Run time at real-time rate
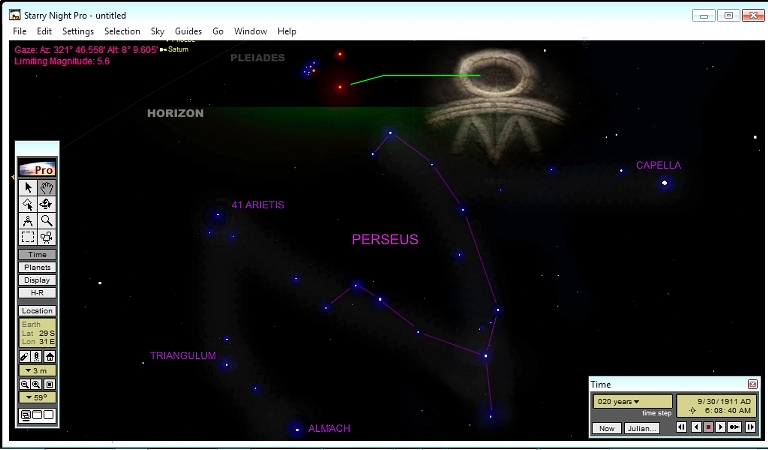 [734, 427]
